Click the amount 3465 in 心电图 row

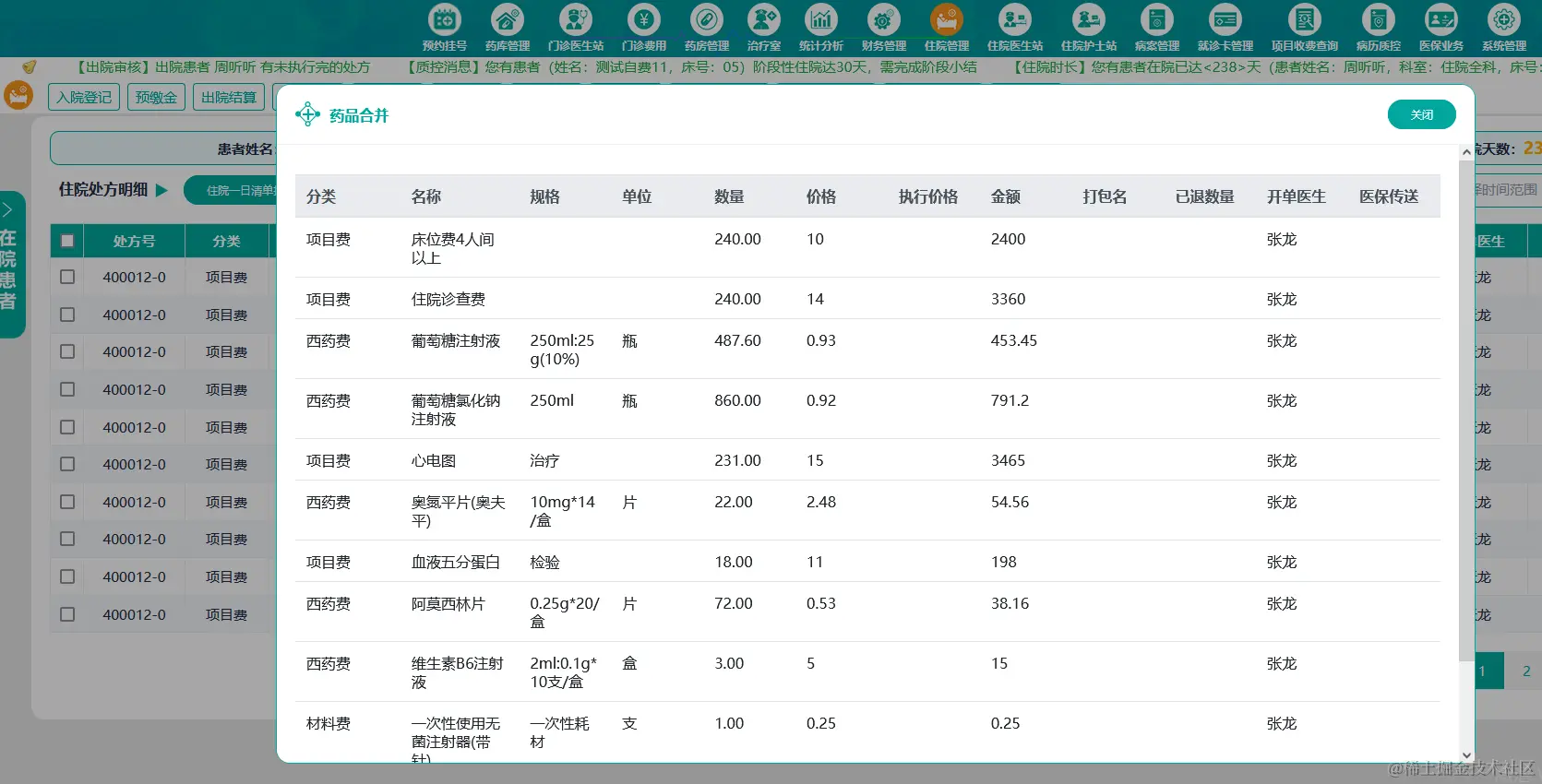[x=1008, y=460]
